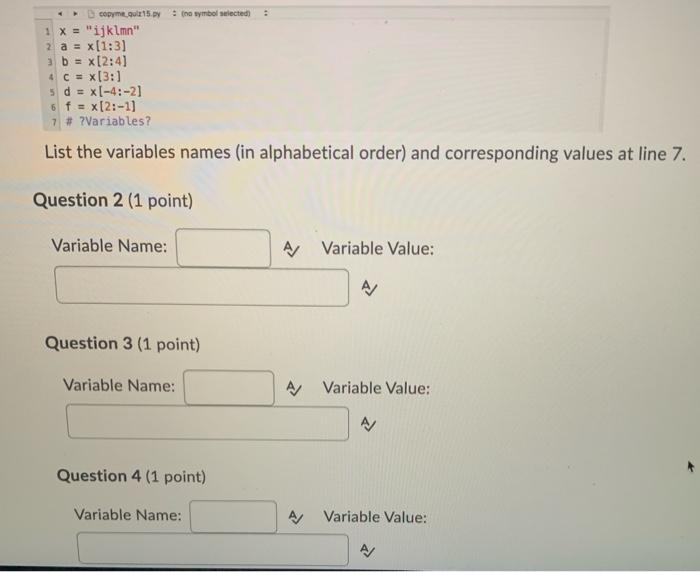Click the comment line '# ?Variables?'
Image resolution: width=700 pixels, height=572 pixels.
click(108, 121)
